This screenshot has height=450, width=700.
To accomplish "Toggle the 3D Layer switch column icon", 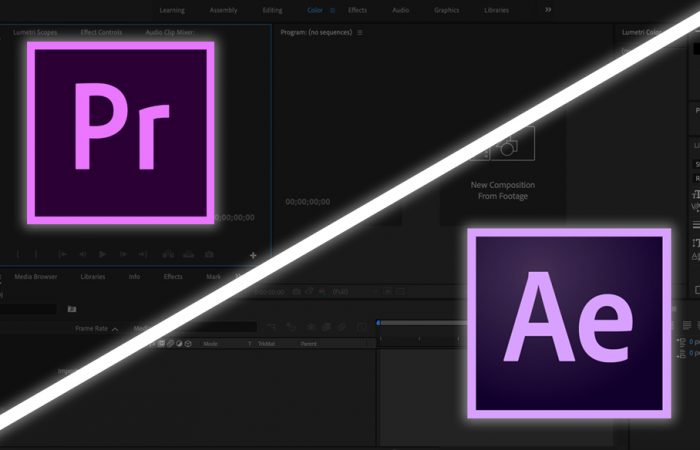I will click(188, 344).
